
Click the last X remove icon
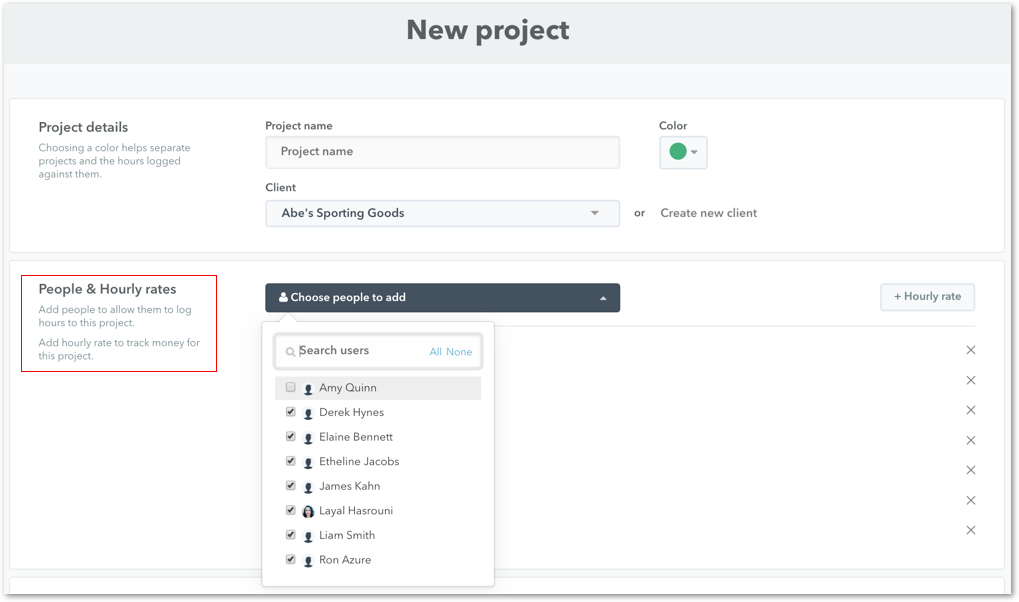coord(970,530)
